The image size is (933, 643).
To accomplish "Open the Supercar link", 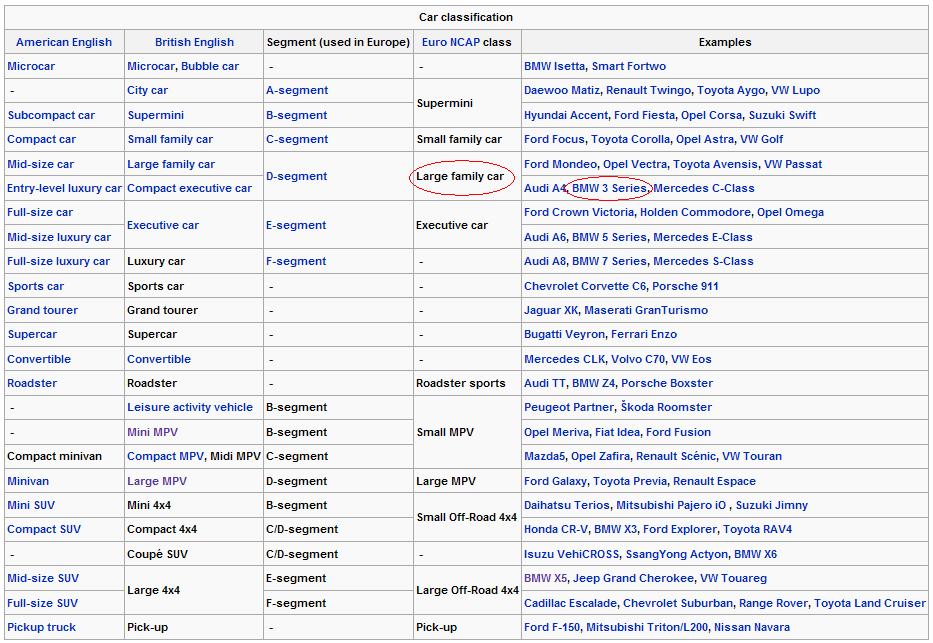I will click(x=32, y=334).
